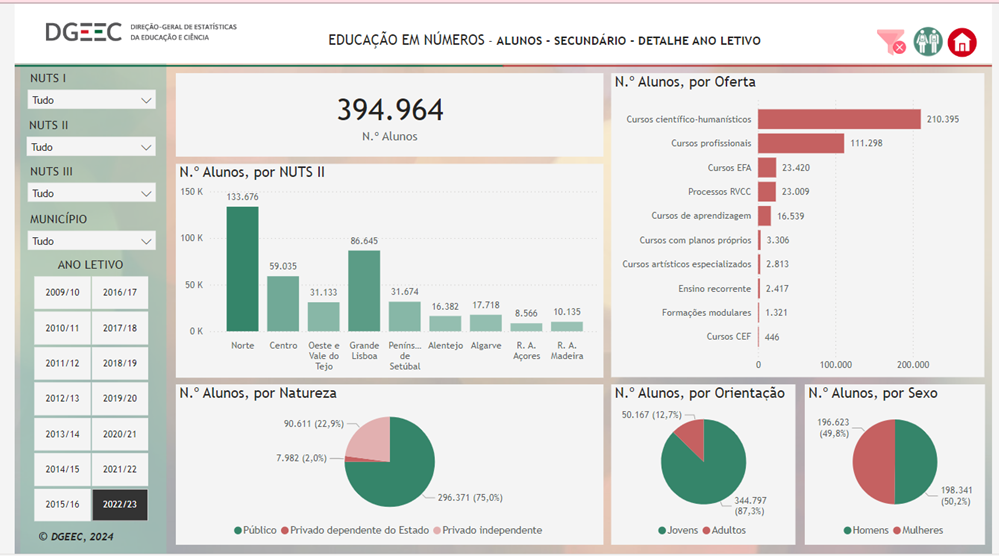This screenshot has height=556, width=1000.
Task: Select the 2021/22 school year tile
Action: [x=119, y=469]
